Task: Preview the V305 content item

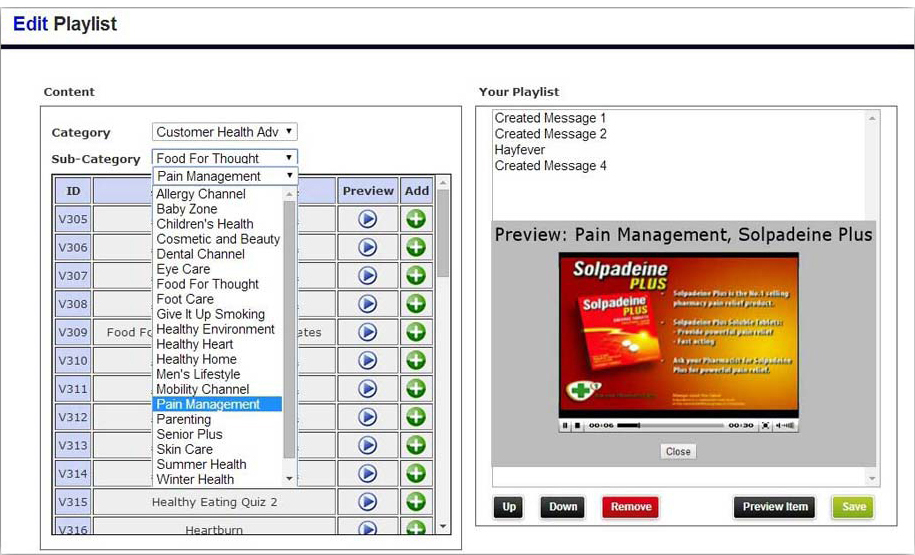Action: [x=367, y=219]
